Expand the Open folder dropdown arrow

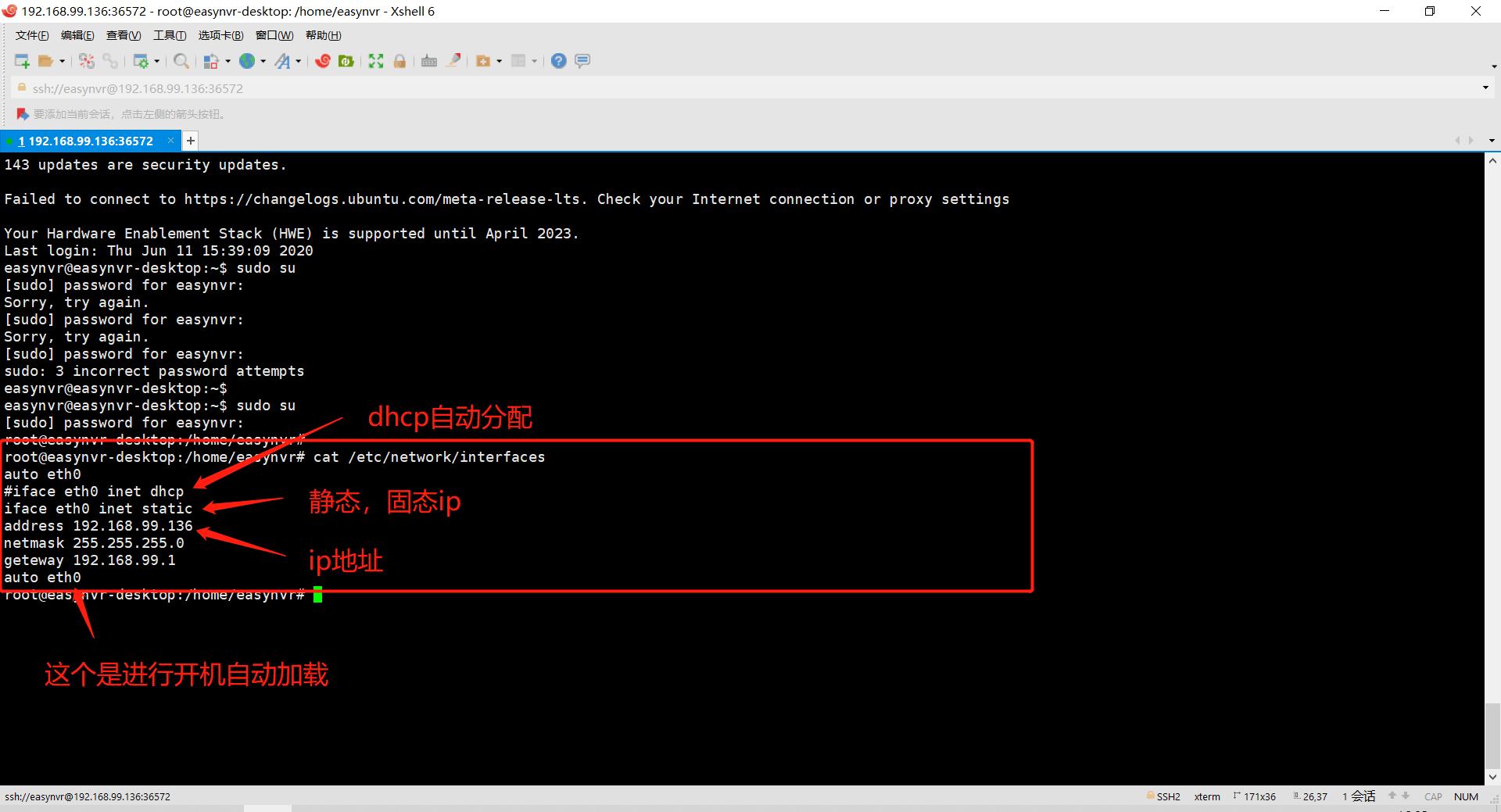pos(63,61)
